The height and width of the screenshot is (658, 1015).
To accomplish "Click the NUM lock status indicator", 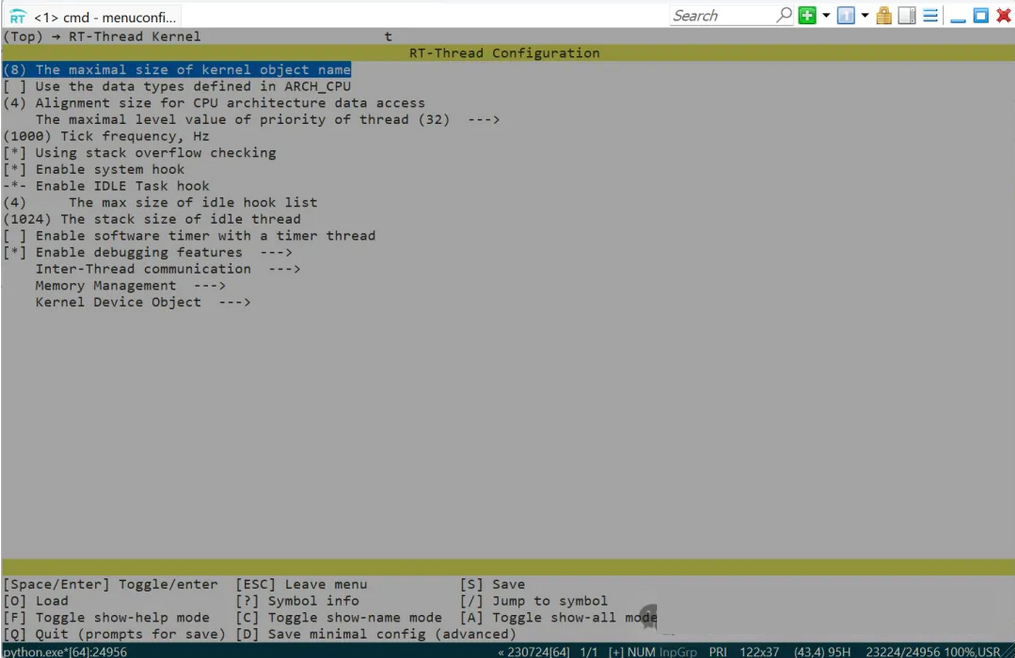I will pyautogui.click(x=641, y=651).
